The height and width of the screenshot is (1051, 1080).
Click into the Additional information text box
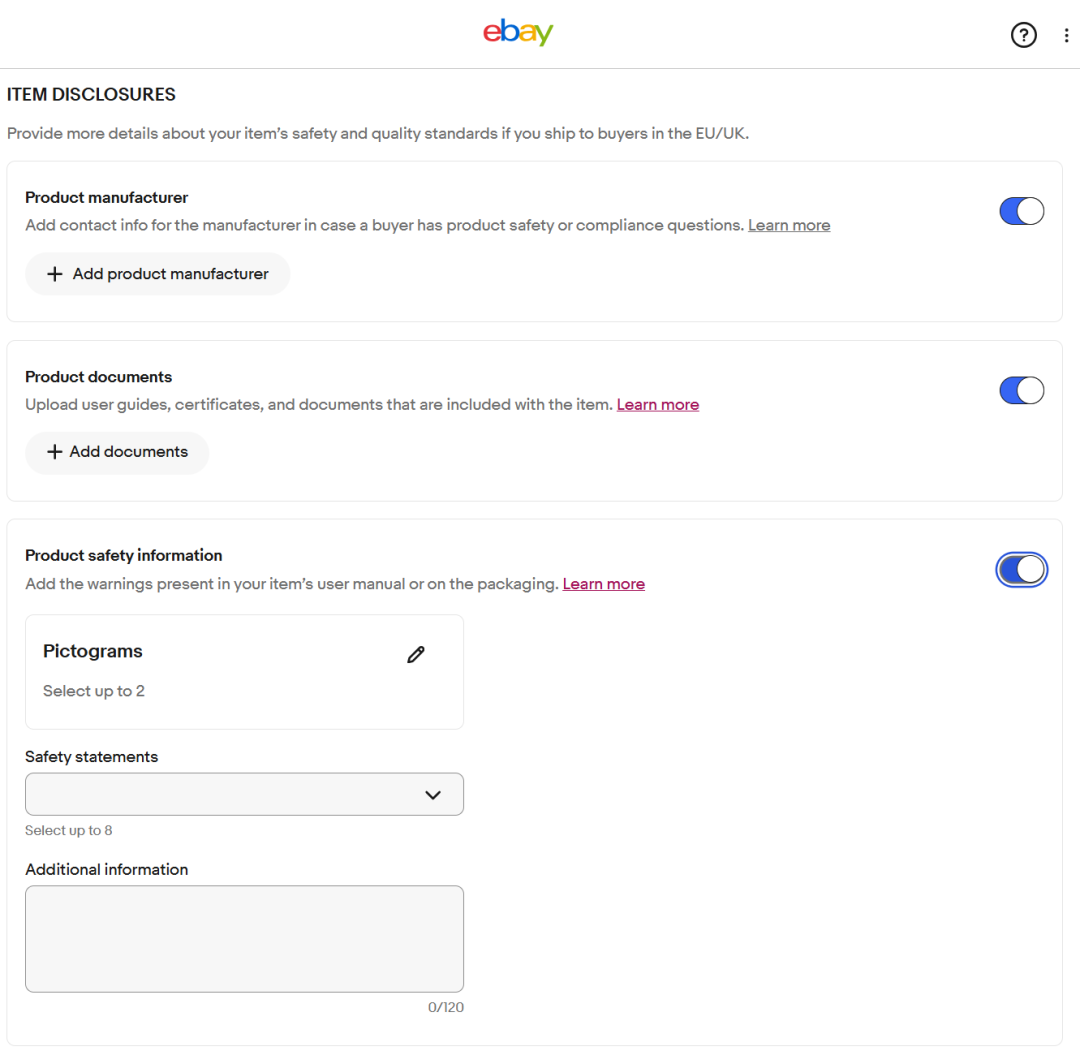[244, 938]
